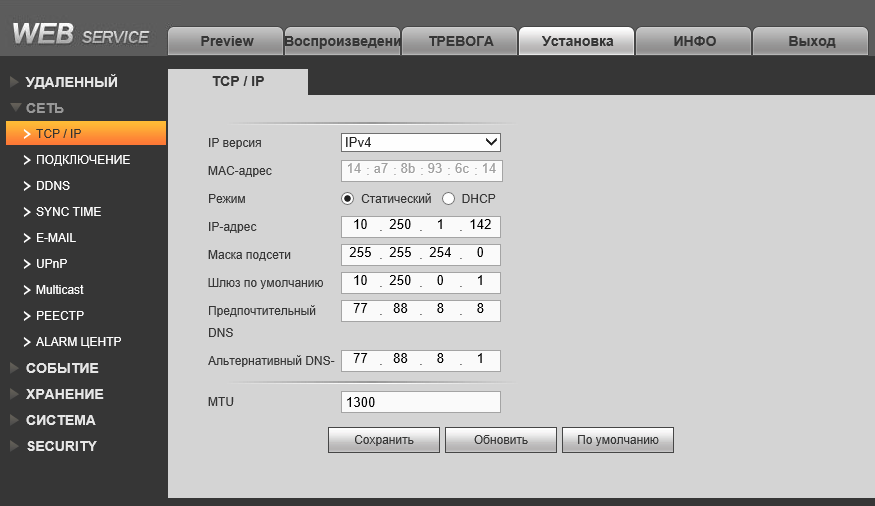Switch to the Воспроизведение tab
The image size is (875, 506).
tap(343, 41)
